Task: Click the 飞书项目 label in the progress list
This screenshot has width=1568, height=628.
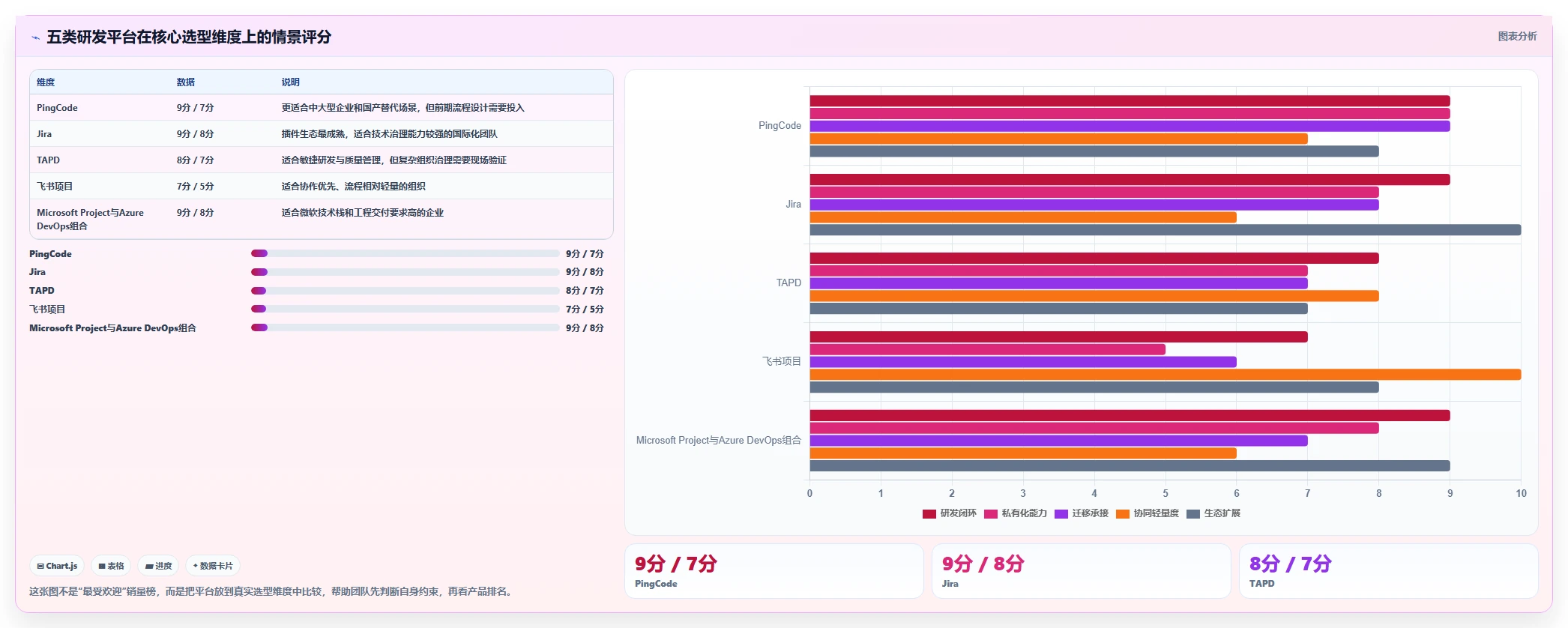Action: click(47, 309)
